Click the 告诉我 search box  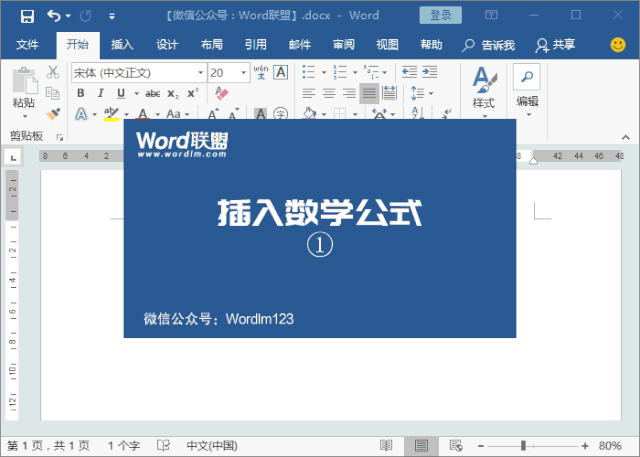coord(489,45)
